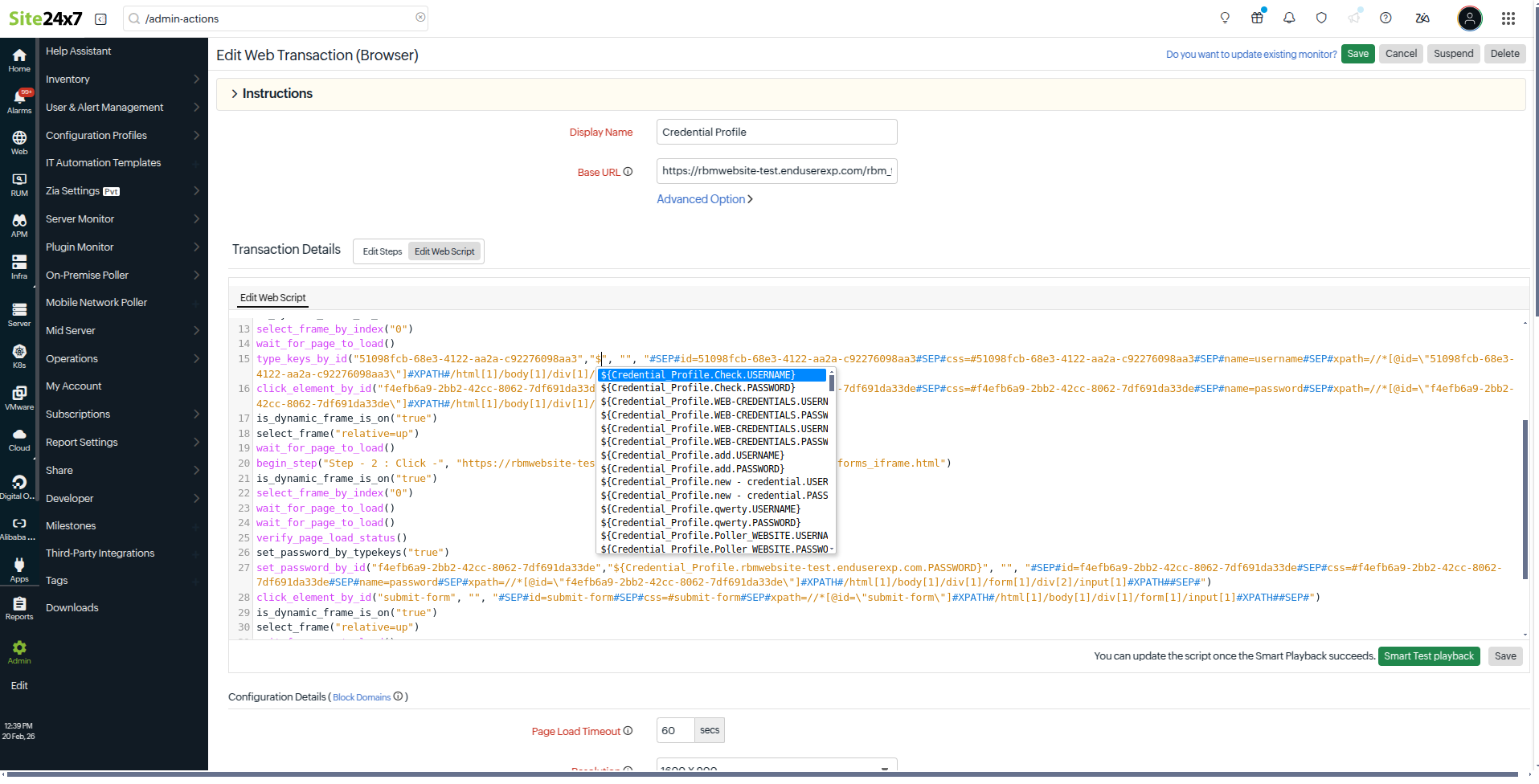Open the Admin section in sidebar

[x=18, y=652]
